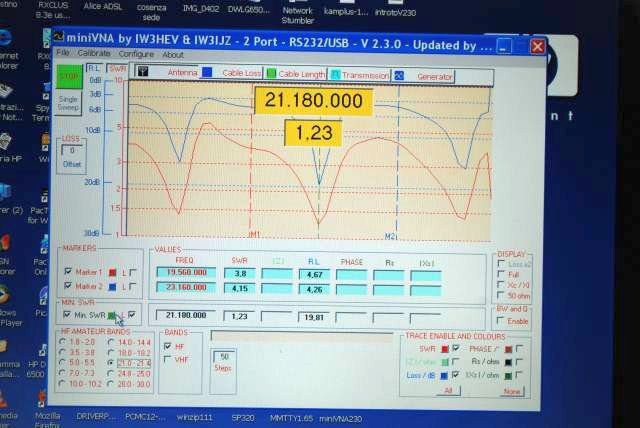Click the blue Marker 2 colour swatch
The image size is (640, 428).
coord(113,287)
